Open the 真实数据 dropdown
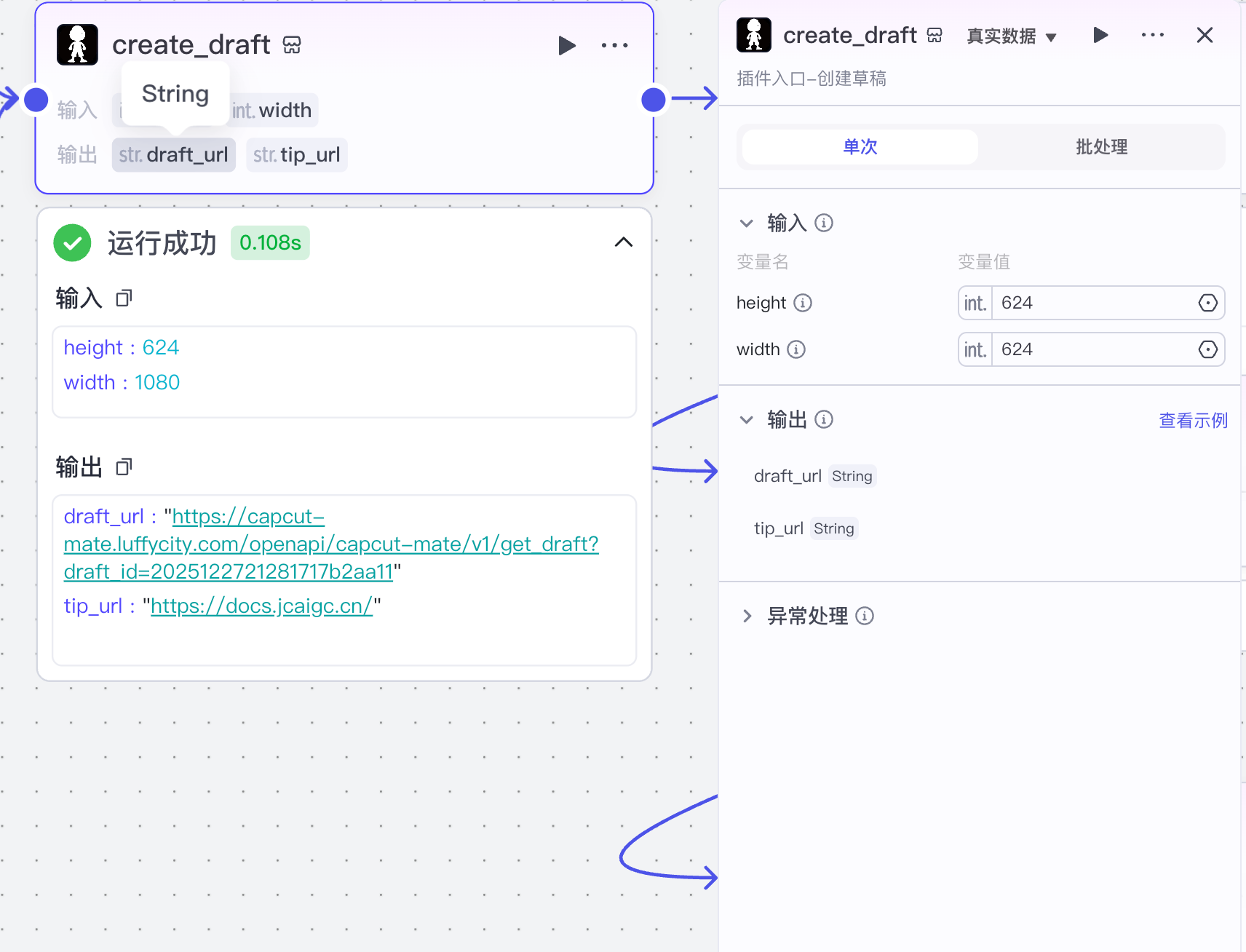Viewport: 1246px width, 952px height. point(1011,35)
